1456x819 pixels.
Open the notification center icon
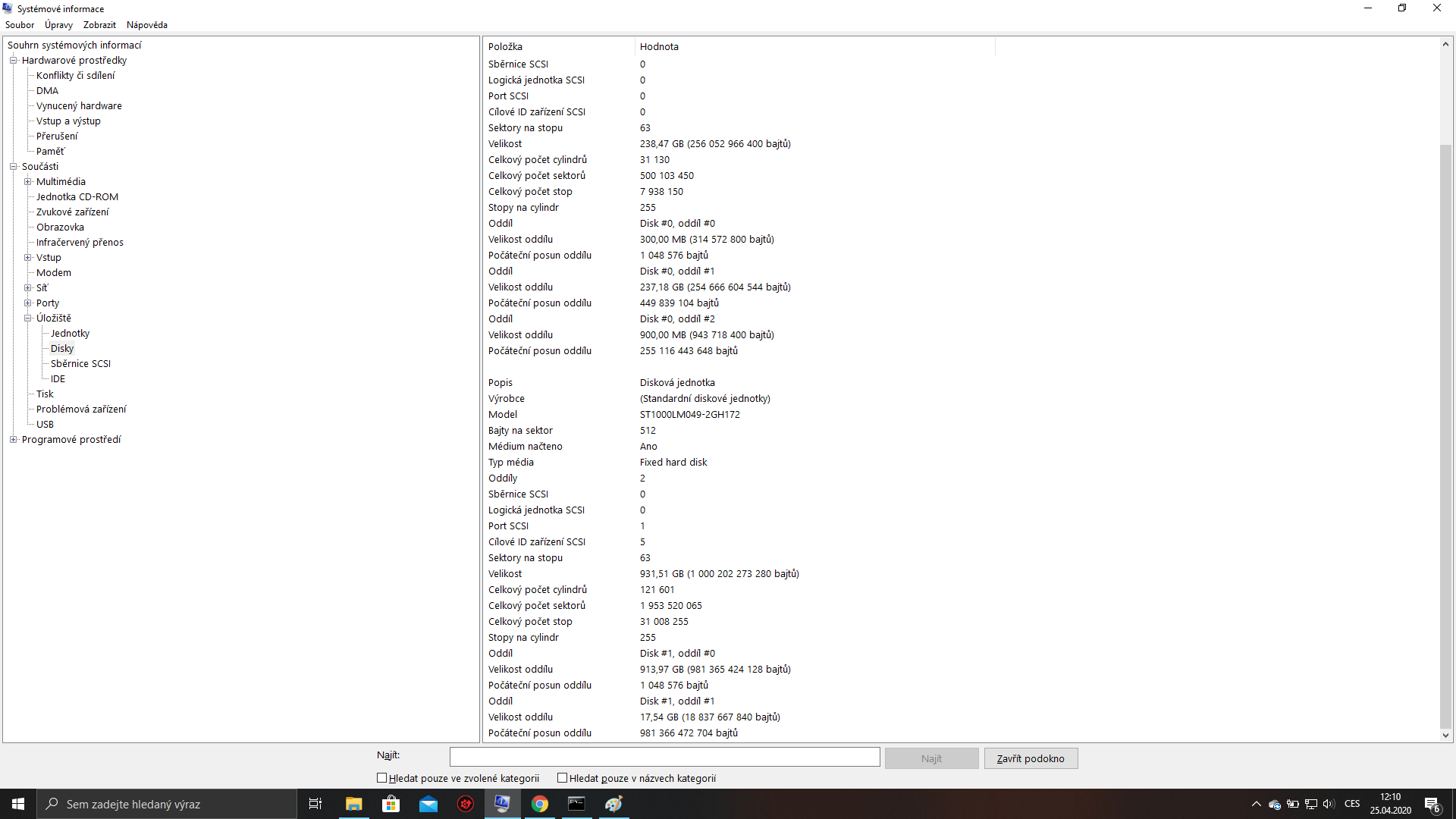(x=1432, y=804)
